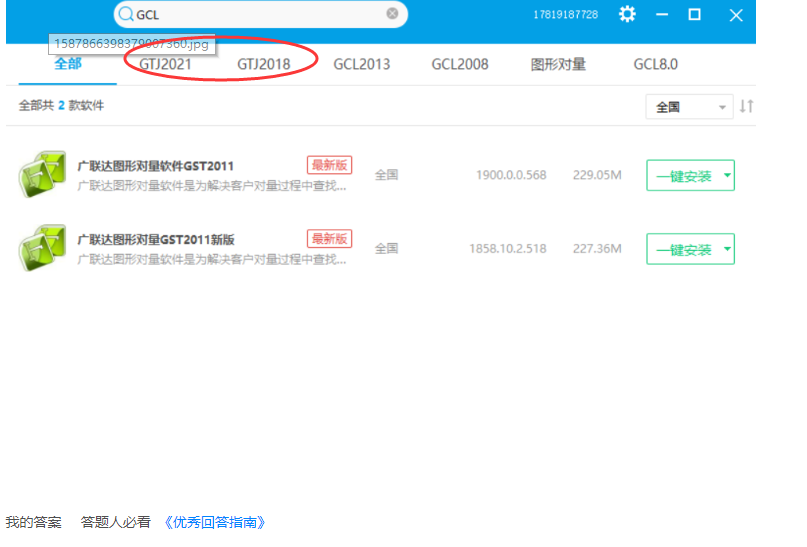Viewport: 807px width, 547px height.
Task: Click the 全部共 2 款软件 count text
Action: point(61,105)
